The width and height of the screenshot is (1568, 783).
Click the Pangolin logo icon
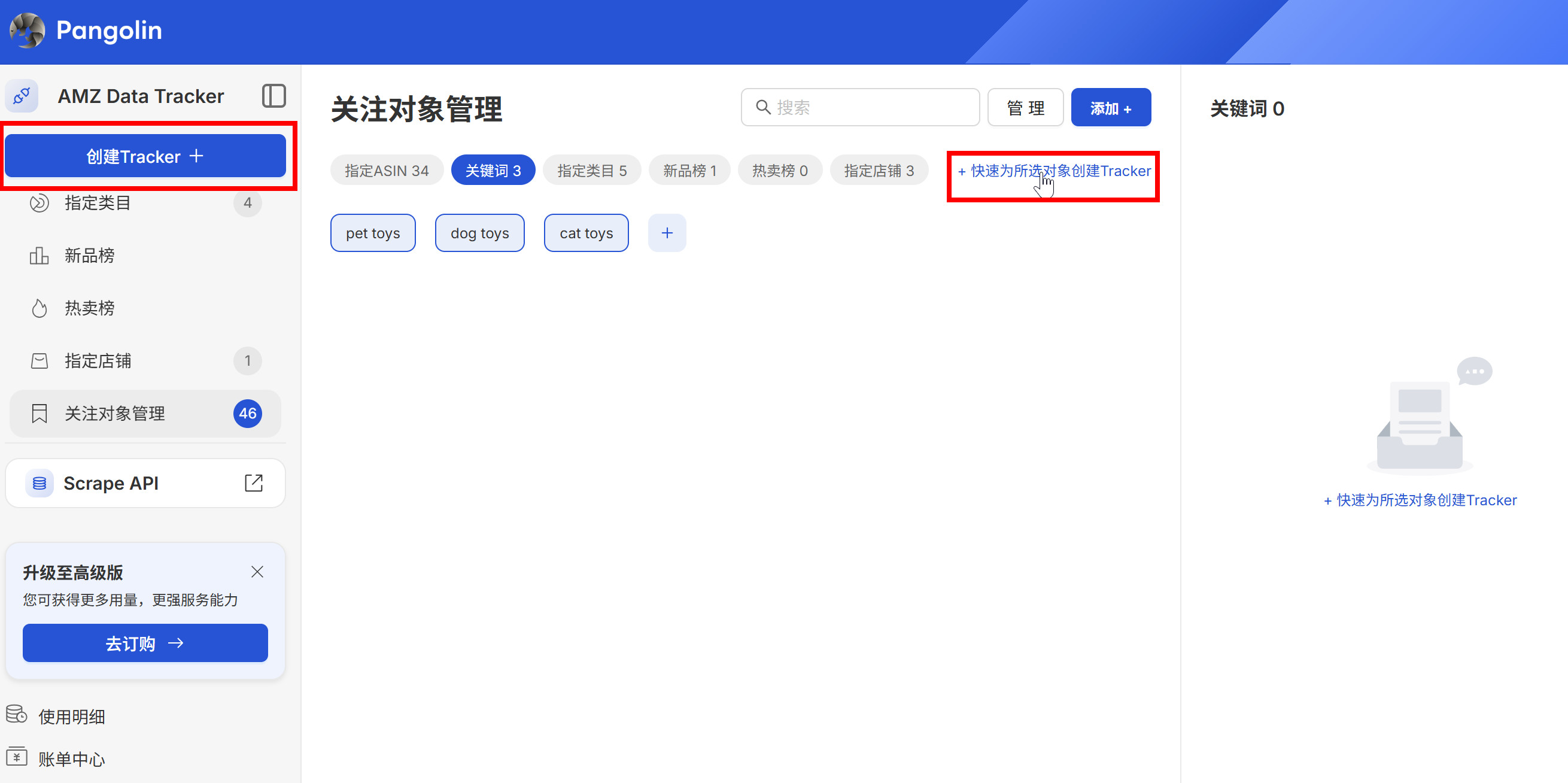pyautogui.click(x=28, y=31)
